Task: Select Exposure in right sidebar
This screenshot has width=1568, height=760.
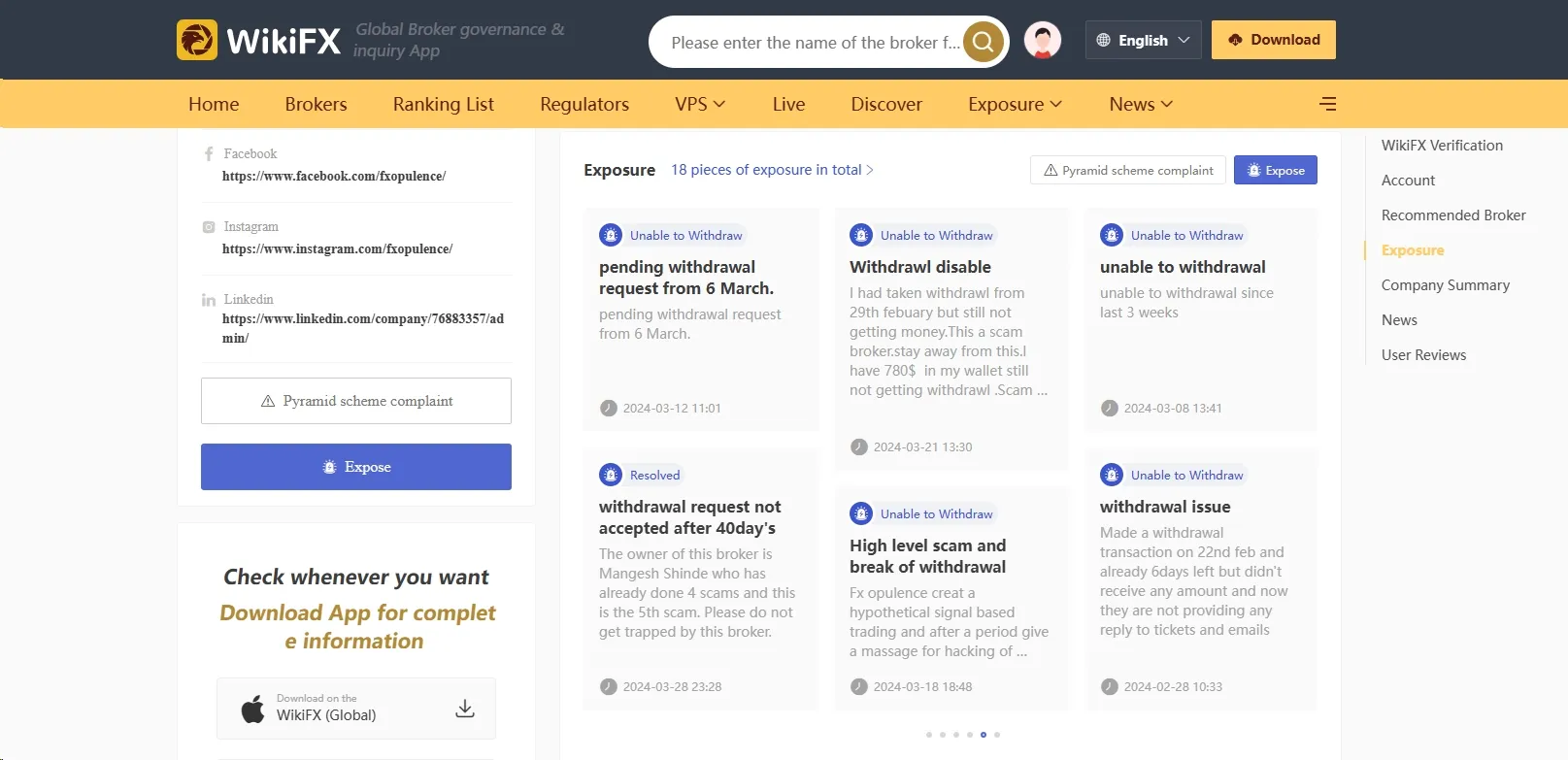Action: pos(1413,250)
